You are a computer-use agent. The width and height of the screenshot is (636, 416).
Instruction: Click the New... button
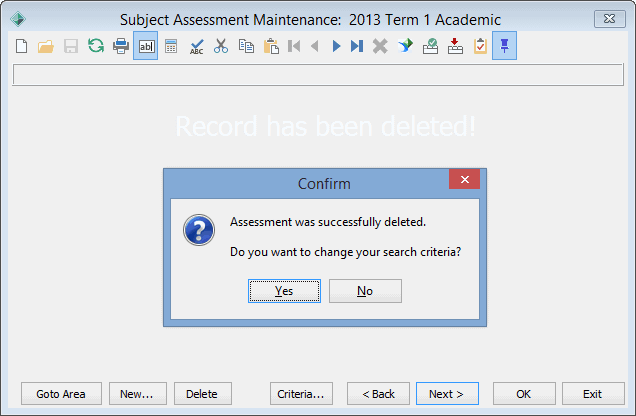(x=138, y=394)
